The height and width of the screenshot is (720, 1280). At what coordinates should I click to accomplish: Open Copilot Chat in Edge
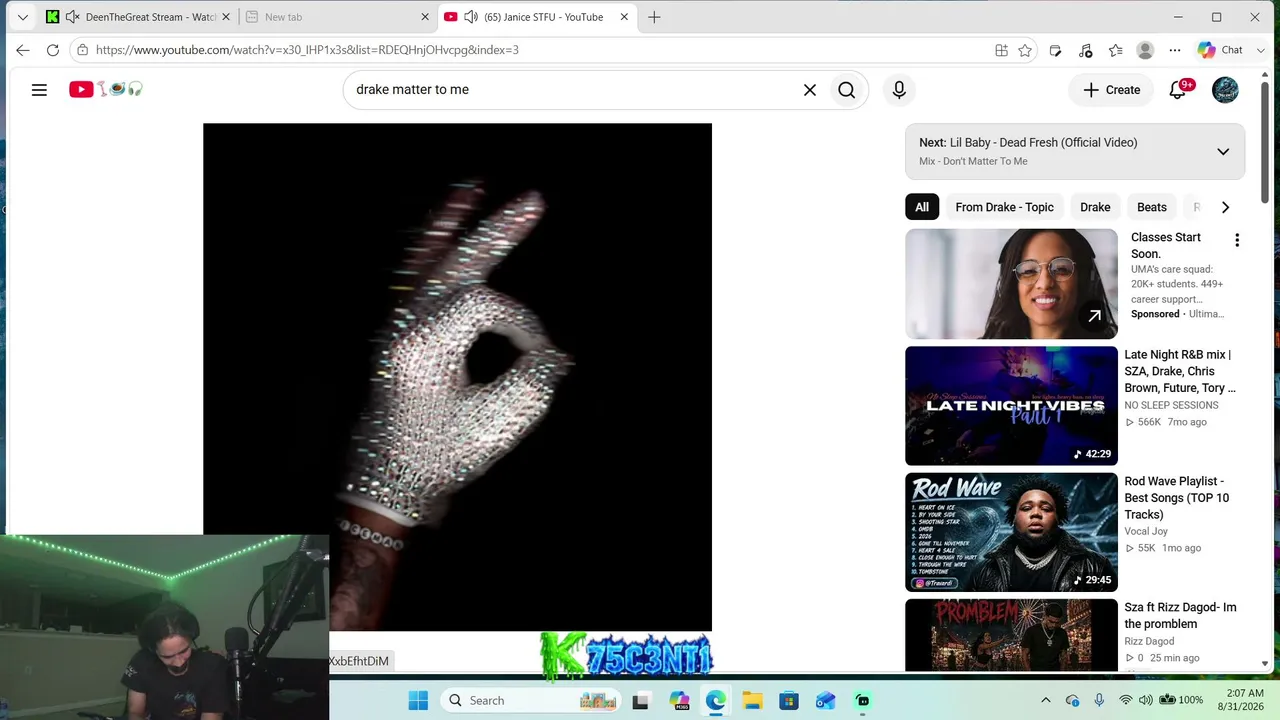(1221, 50)
